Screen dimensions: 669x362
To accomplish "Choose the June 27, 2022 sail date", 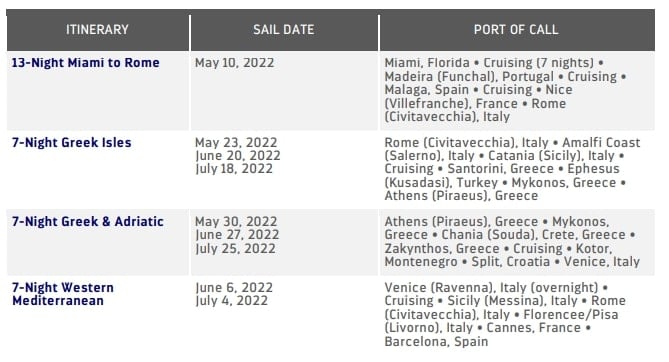I will tap(237, 235).
